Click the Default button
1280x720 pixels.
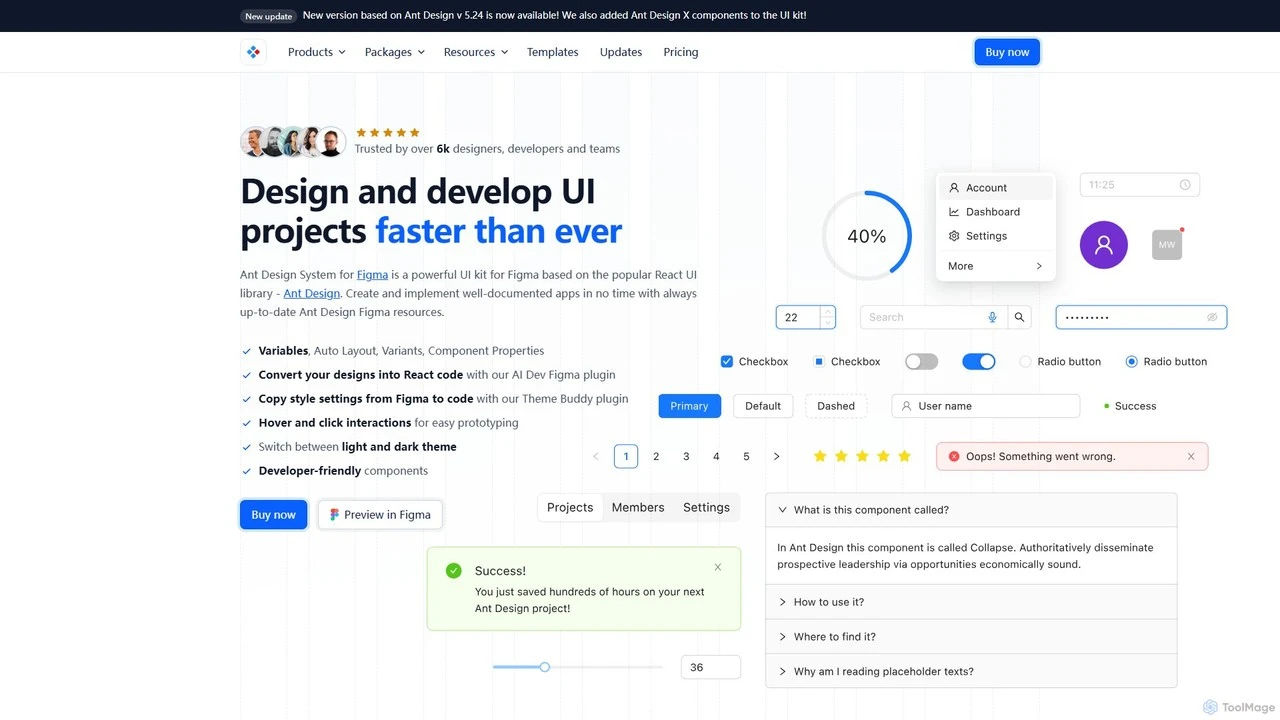point(763,406)
